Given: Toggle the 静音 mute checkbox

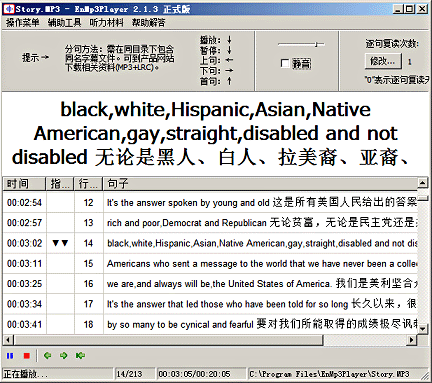Looking at the screenshot, I should pyautogui.click(x=285, y=63).
